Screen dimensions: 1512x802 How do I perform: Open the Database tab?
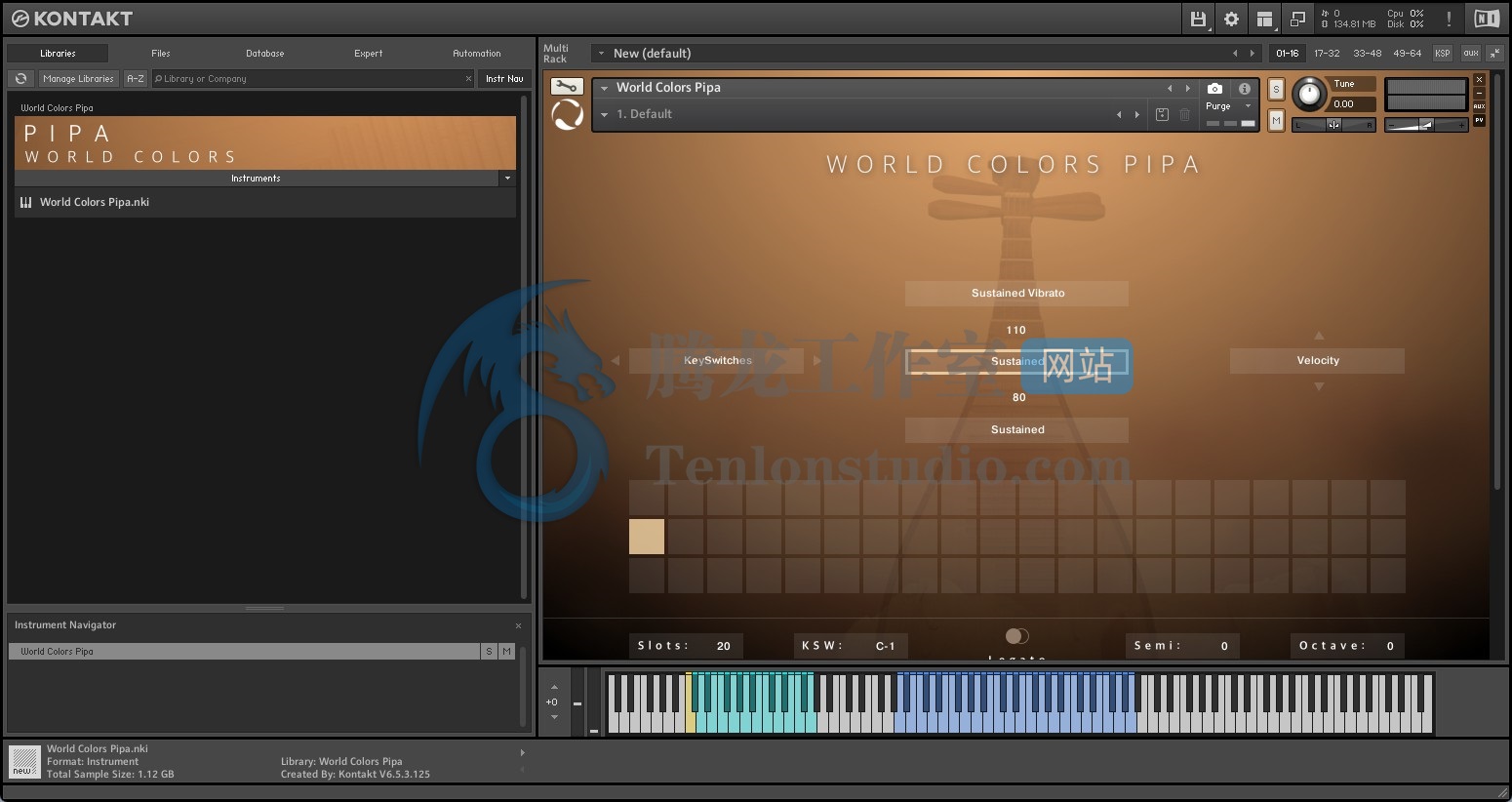(x=265, y=54)
